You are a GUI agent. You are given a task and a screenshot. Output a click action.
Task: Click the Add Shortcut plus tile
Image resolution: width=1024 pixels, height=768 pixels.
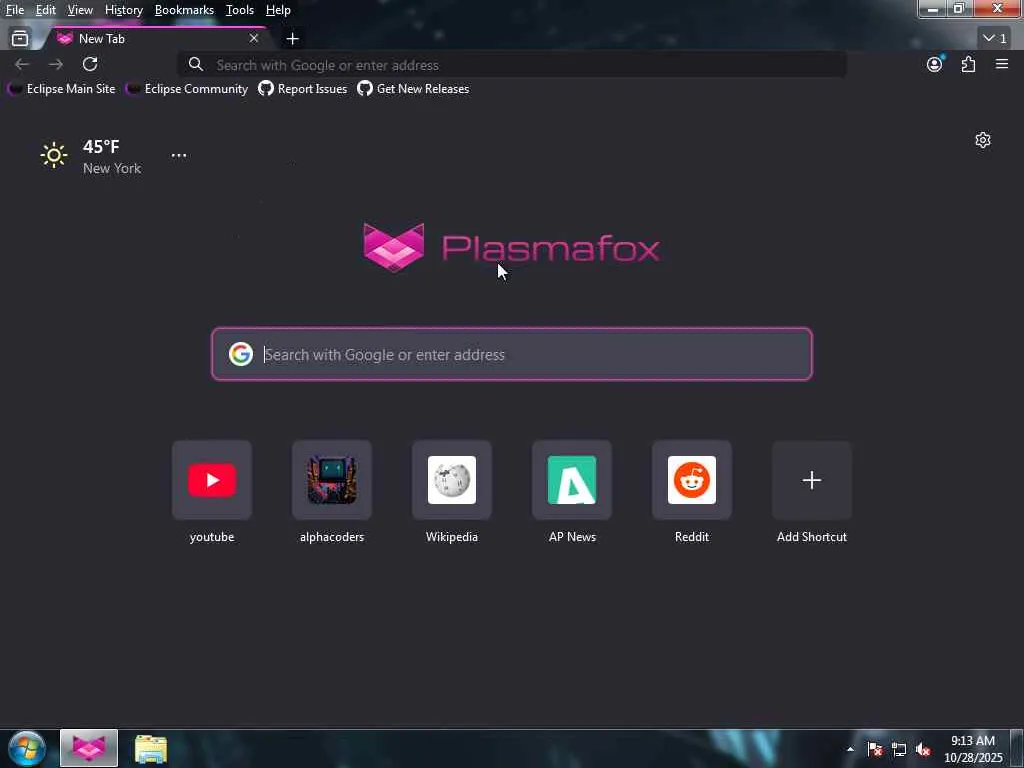[x=812, y=480]
